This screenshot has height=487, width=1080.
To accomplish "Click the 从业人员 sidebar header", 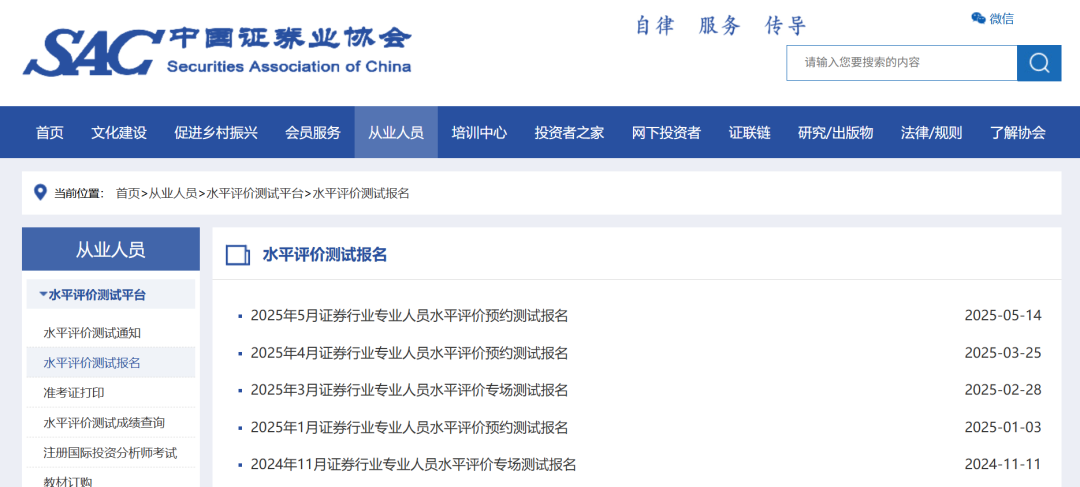I will (x=111, y=249).
